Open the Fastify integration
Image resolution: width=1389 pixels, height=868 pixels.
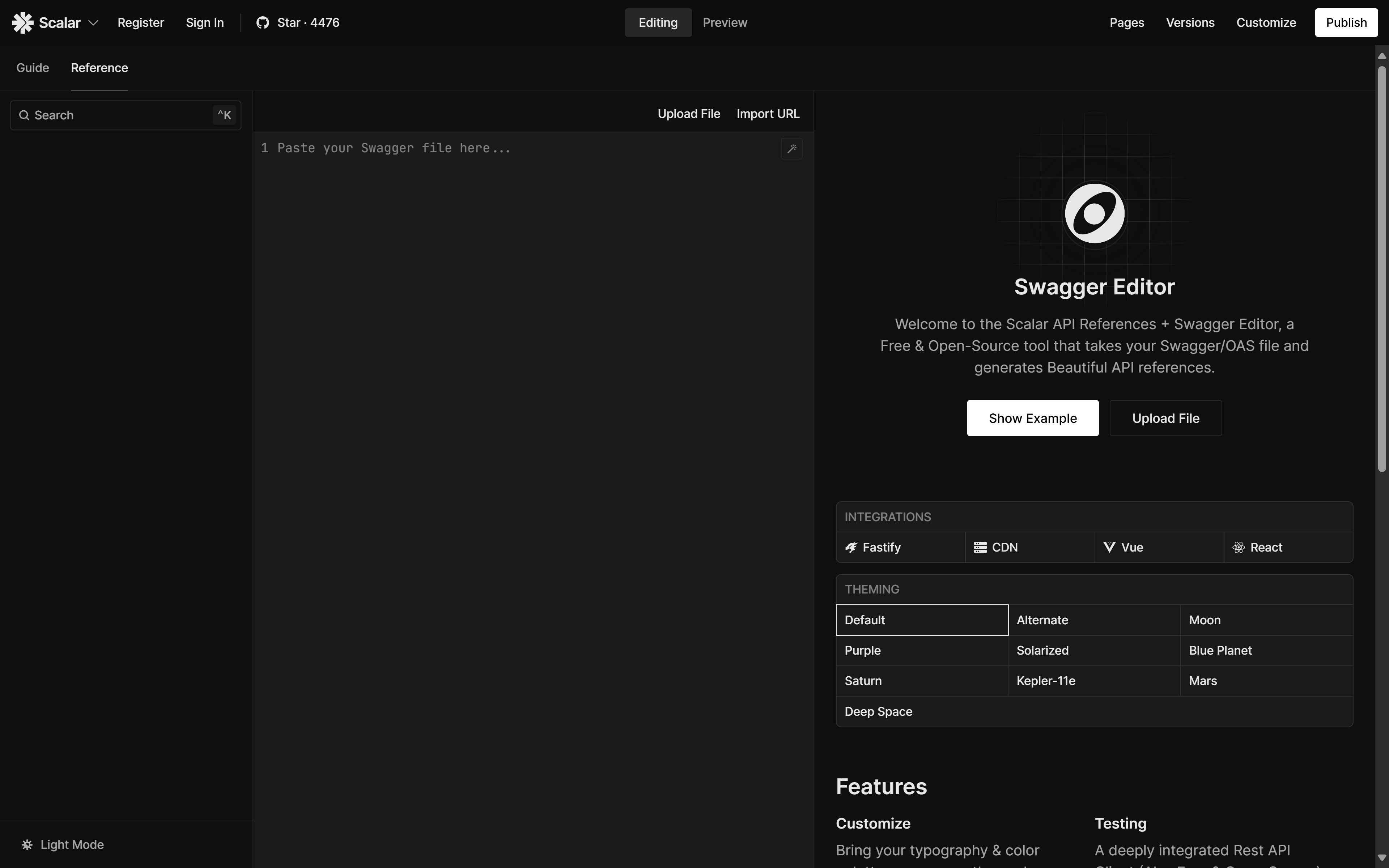coord(900,547)
